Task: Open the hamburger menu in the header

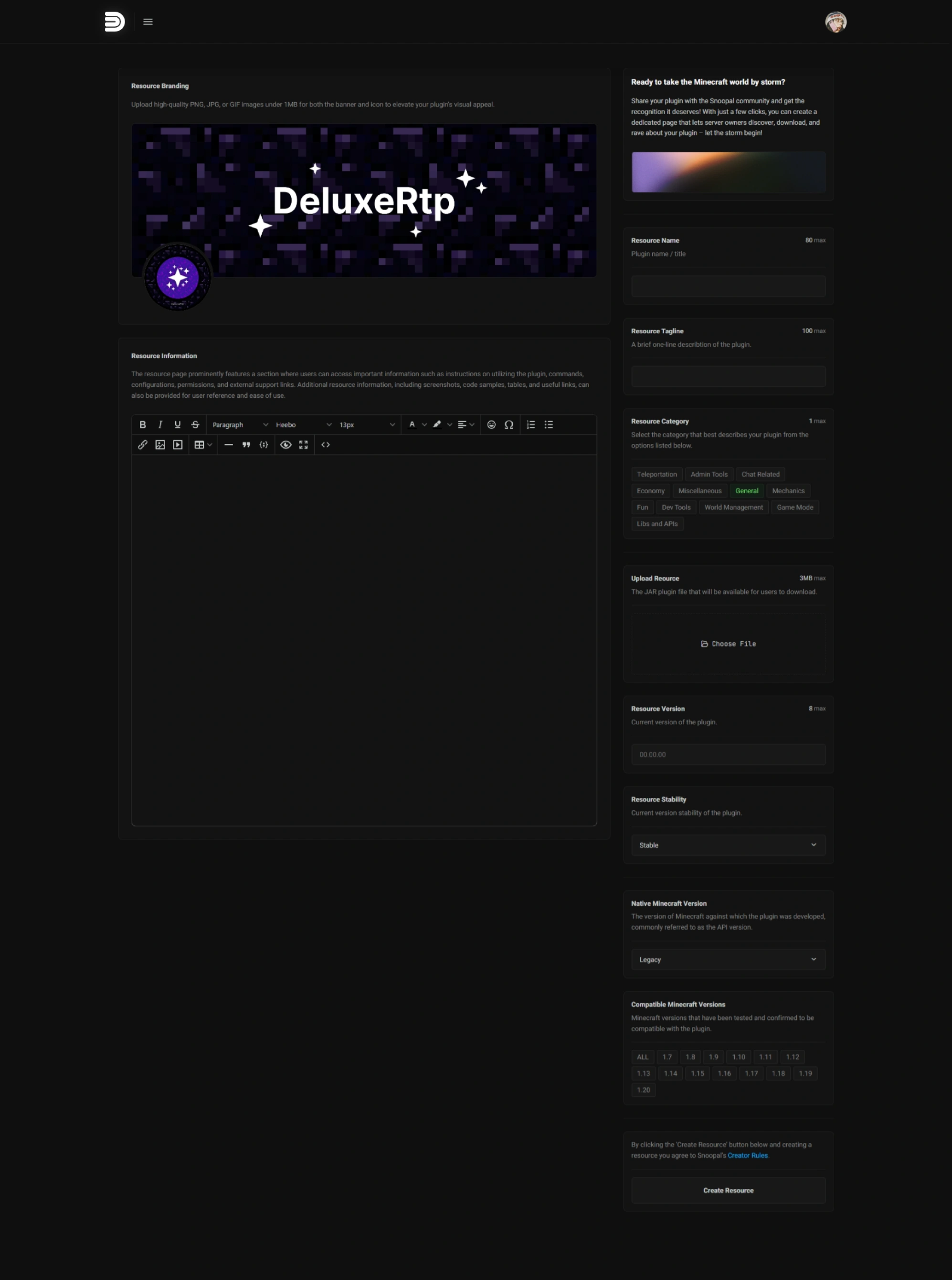Action: point(148,22)
